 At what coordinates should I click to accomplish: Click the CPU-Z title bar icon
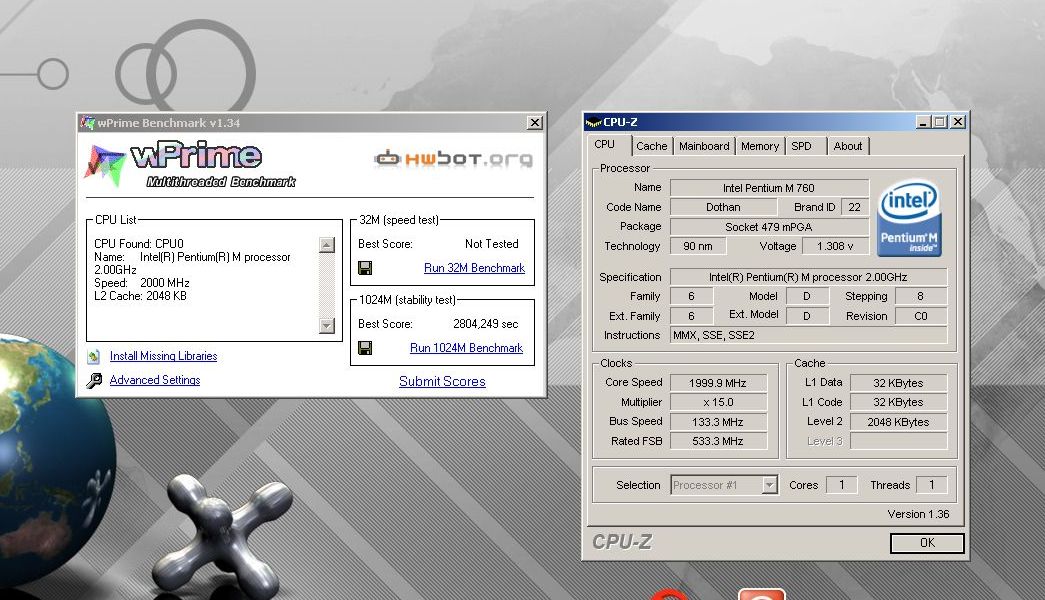coord(593,122)
